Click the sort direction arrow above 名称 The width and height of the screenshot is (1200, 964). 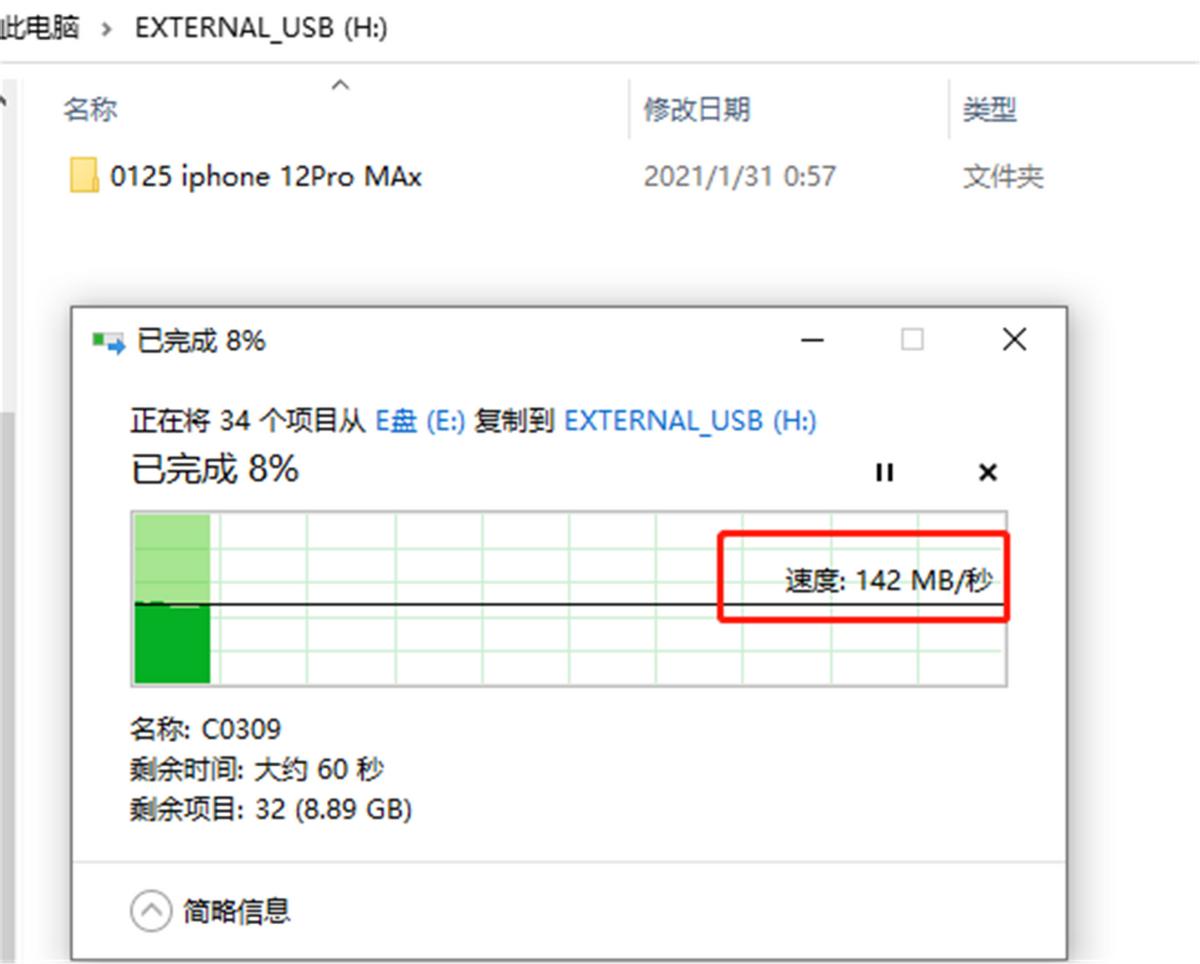[341, 85]
